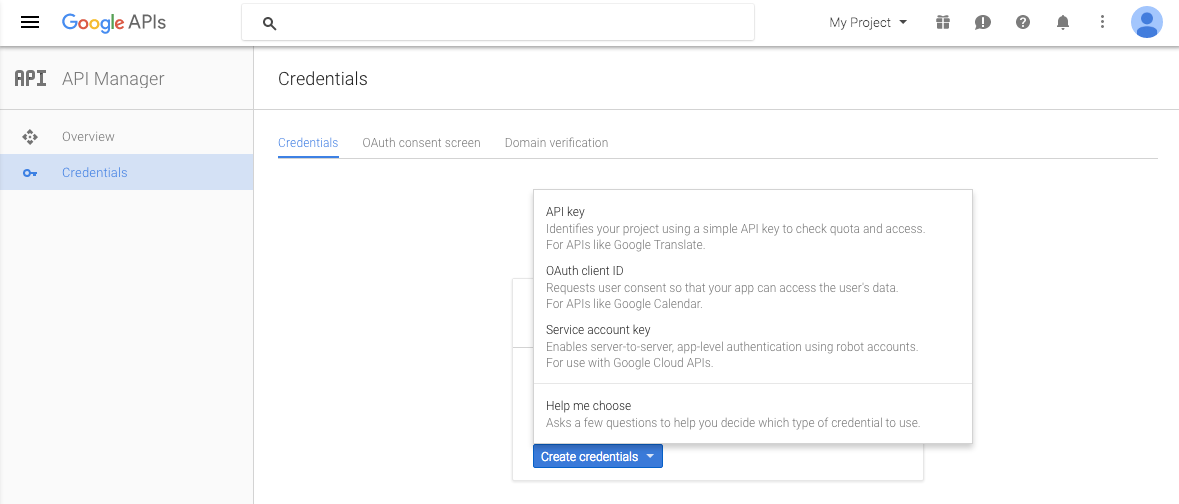
Task: Click the Google APIs logo
Action: pos(113,22)
